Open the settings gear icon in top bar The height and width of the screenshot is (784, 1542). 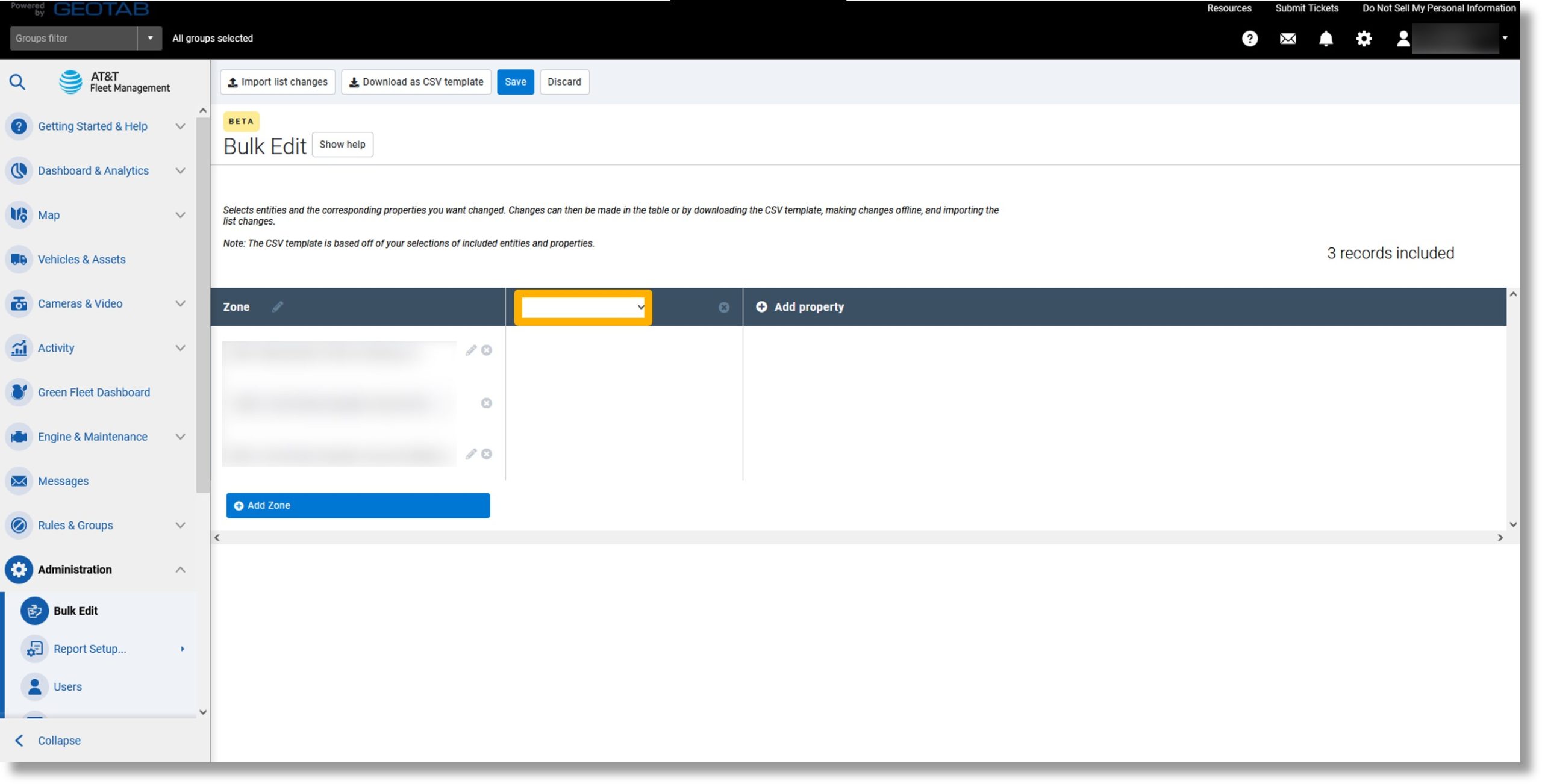click(1364, 39)
